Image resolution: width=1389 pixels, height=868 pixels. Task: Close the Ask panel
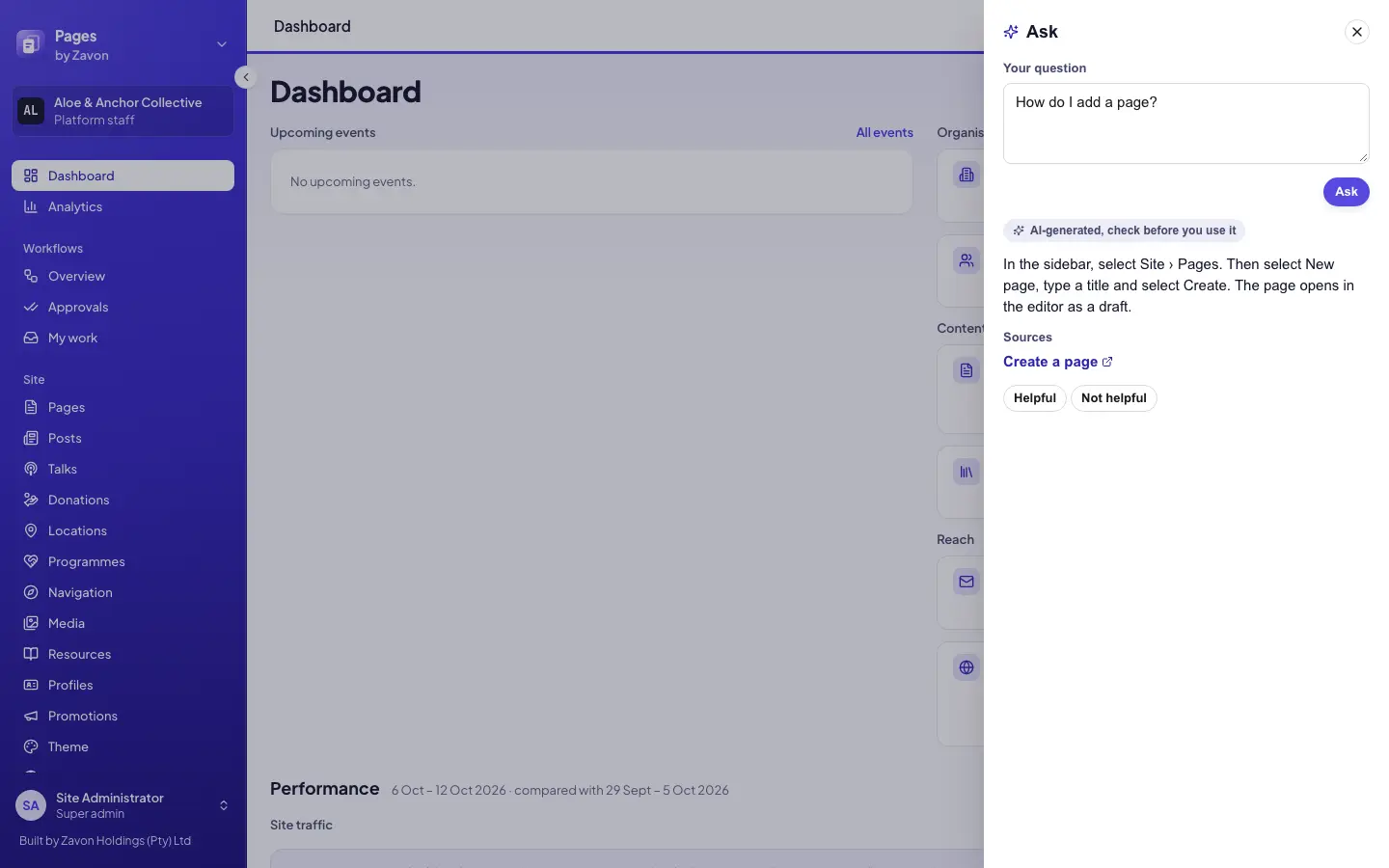1357,32
